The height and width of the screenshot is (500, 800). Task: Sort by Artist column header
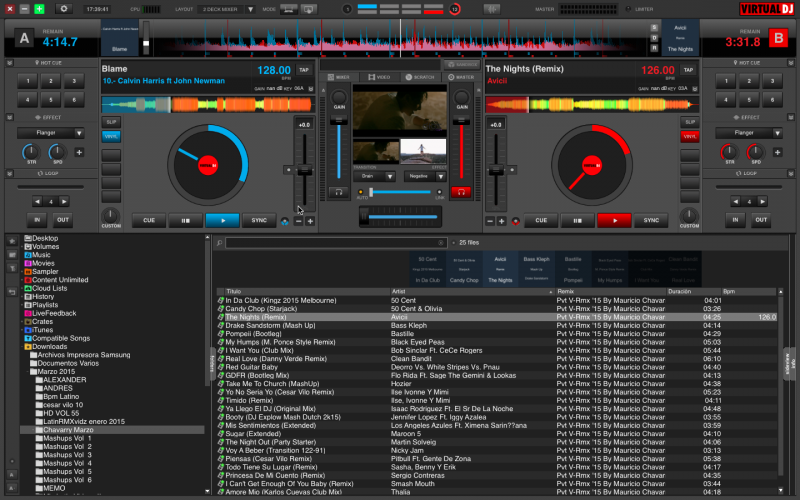(472, 292)
